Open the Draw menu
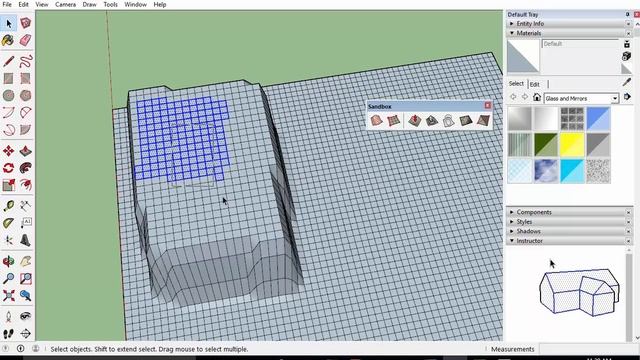 click(89, 4)
